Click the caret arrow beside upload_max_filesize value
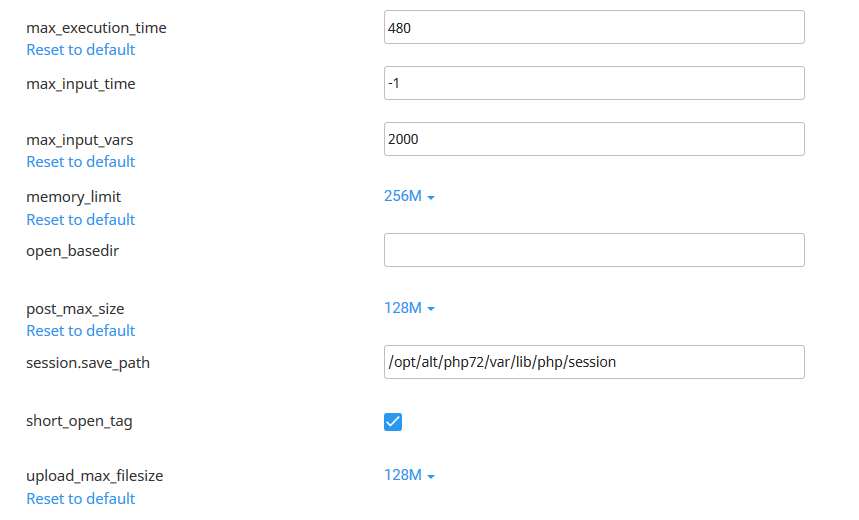859x520 pixels. coord(431,477)
